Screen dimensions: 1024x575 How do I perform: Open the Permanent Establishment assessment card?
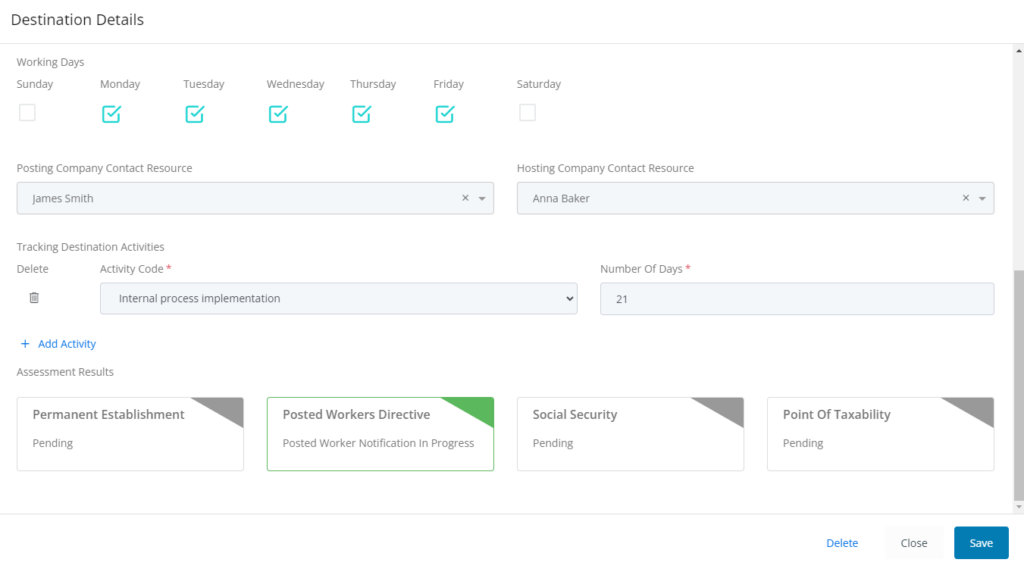[130, 434]
